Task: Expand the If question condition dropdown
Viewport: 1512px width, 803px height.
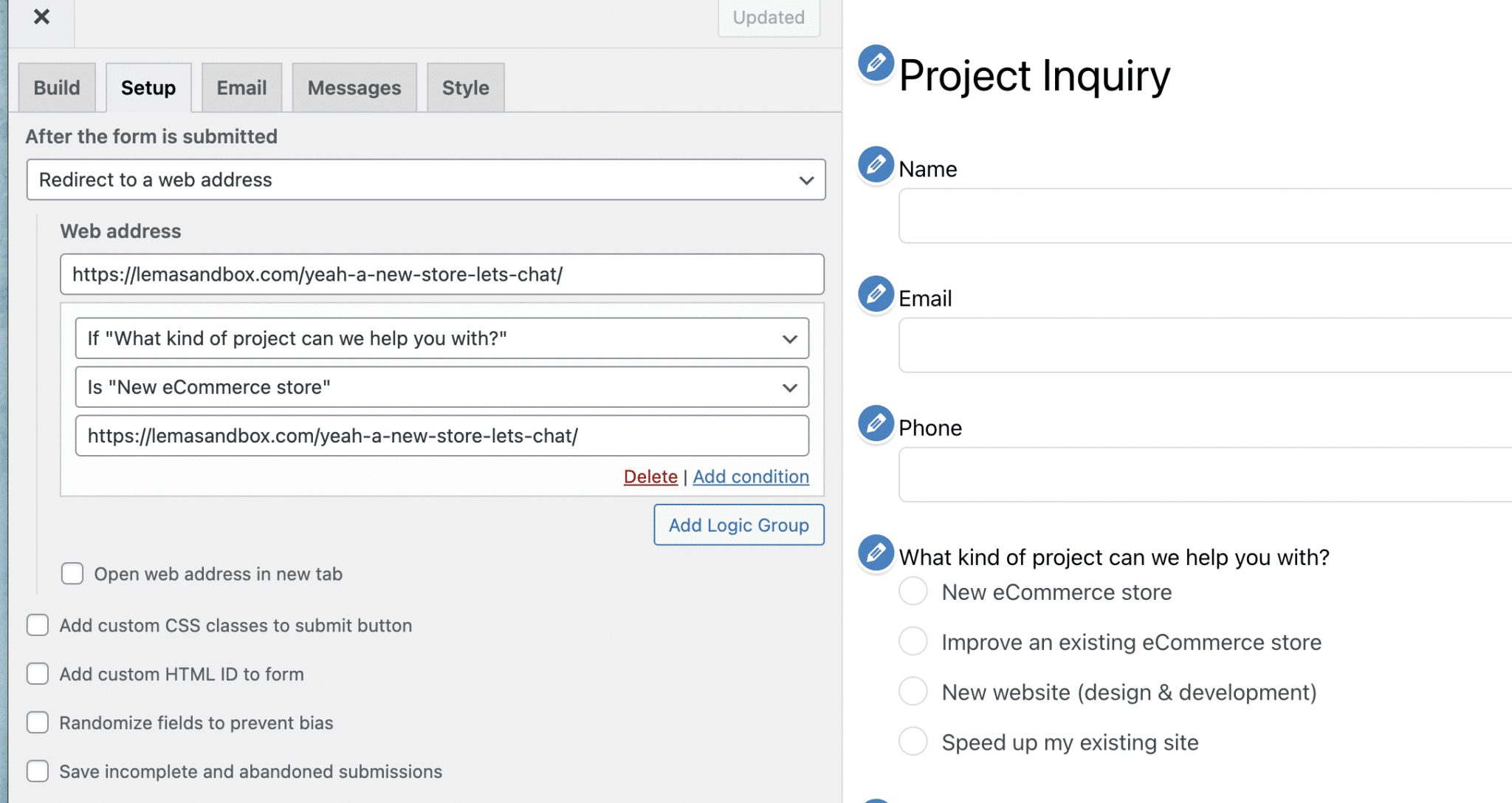Action: [x=441, y=338]
